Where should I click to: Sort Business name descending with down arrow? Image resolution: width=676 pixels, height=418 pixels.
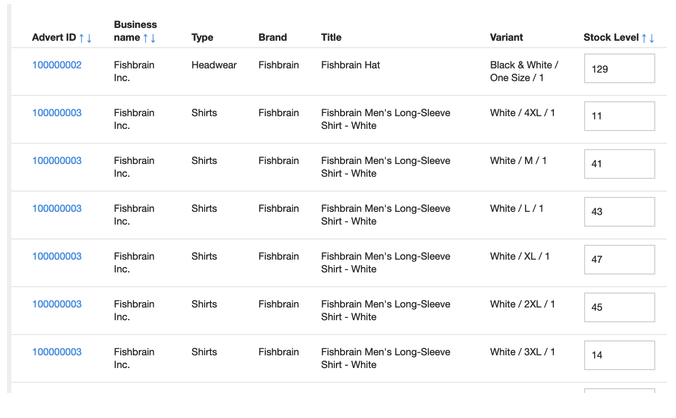point(153,38)
